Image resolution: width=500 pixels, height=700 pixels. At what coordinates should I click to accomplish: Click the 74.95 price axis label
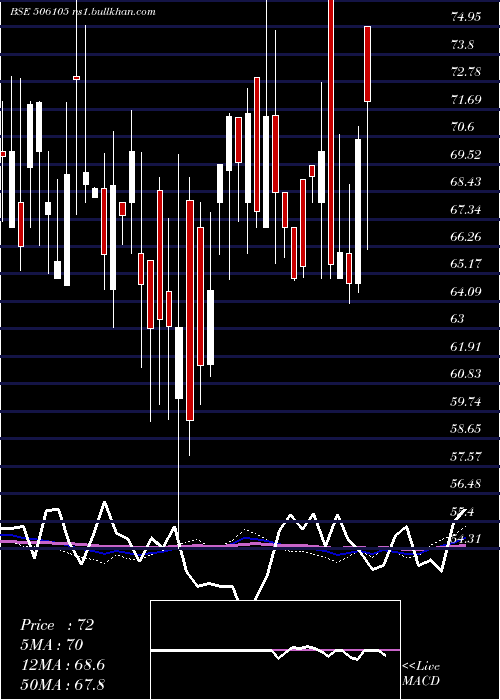[466, 17]
